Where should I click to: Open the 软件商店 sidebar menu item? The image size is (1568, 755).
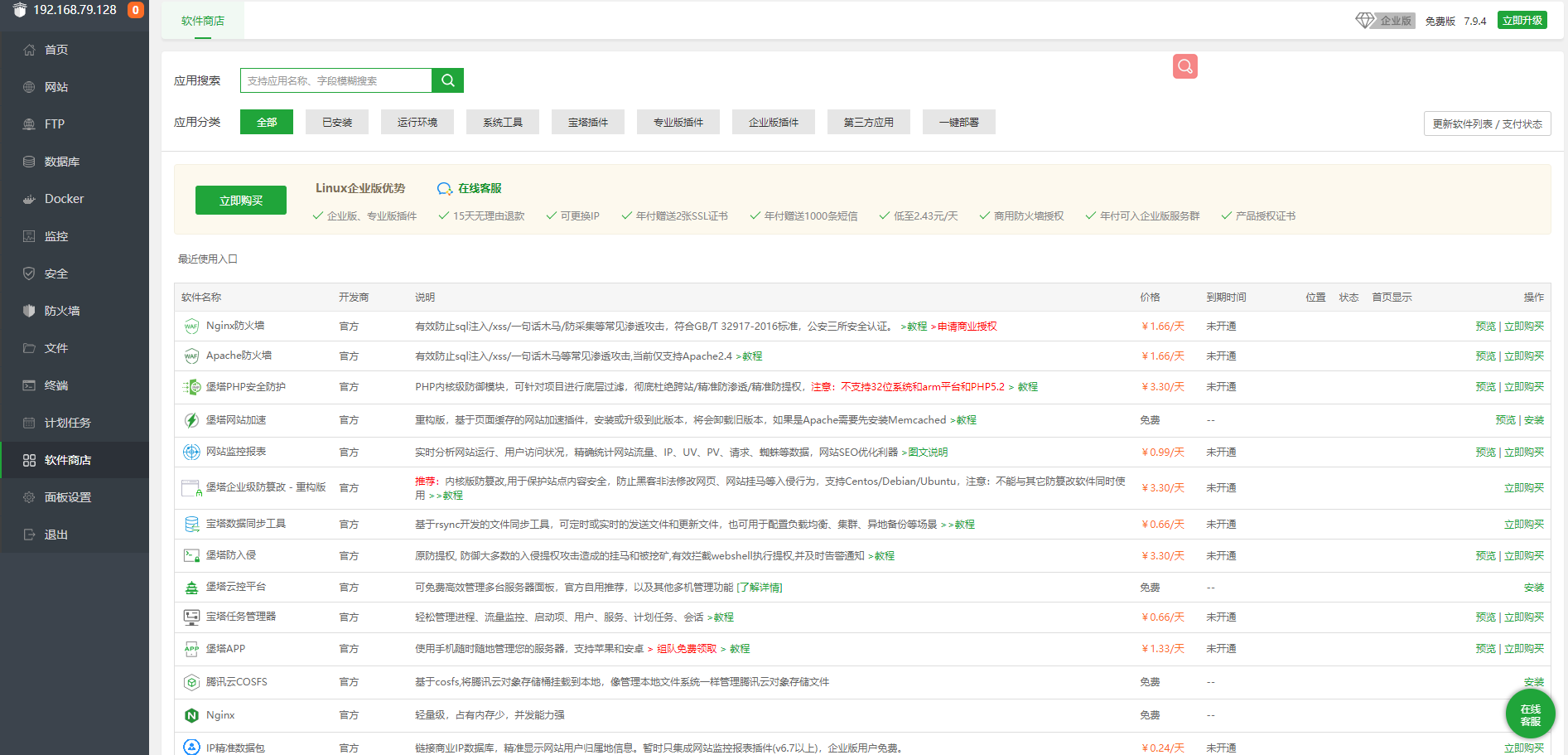(x=75, y=460)
